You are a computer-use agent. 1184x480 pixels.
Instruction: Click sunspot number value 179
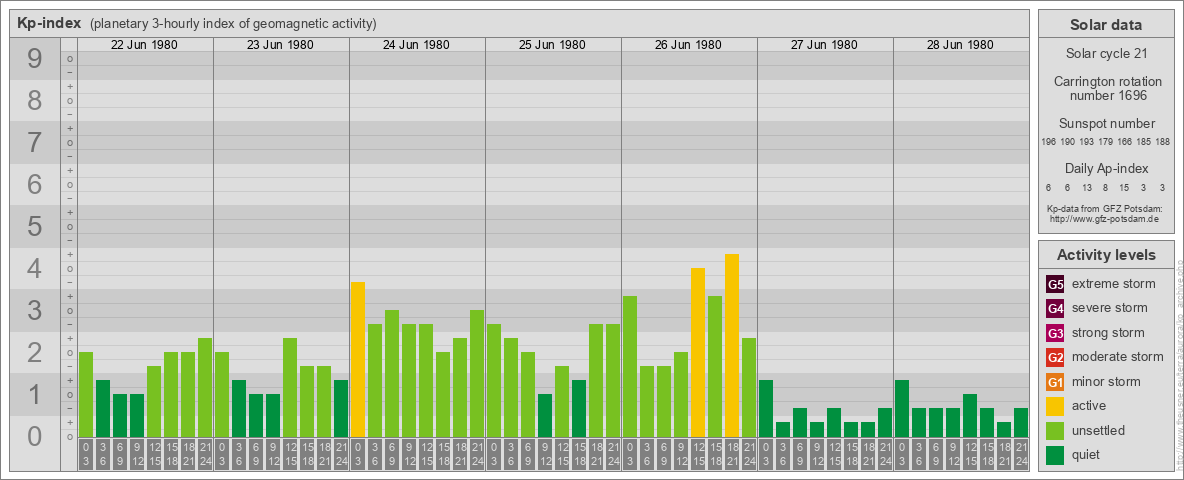(x=1106, y=142)
